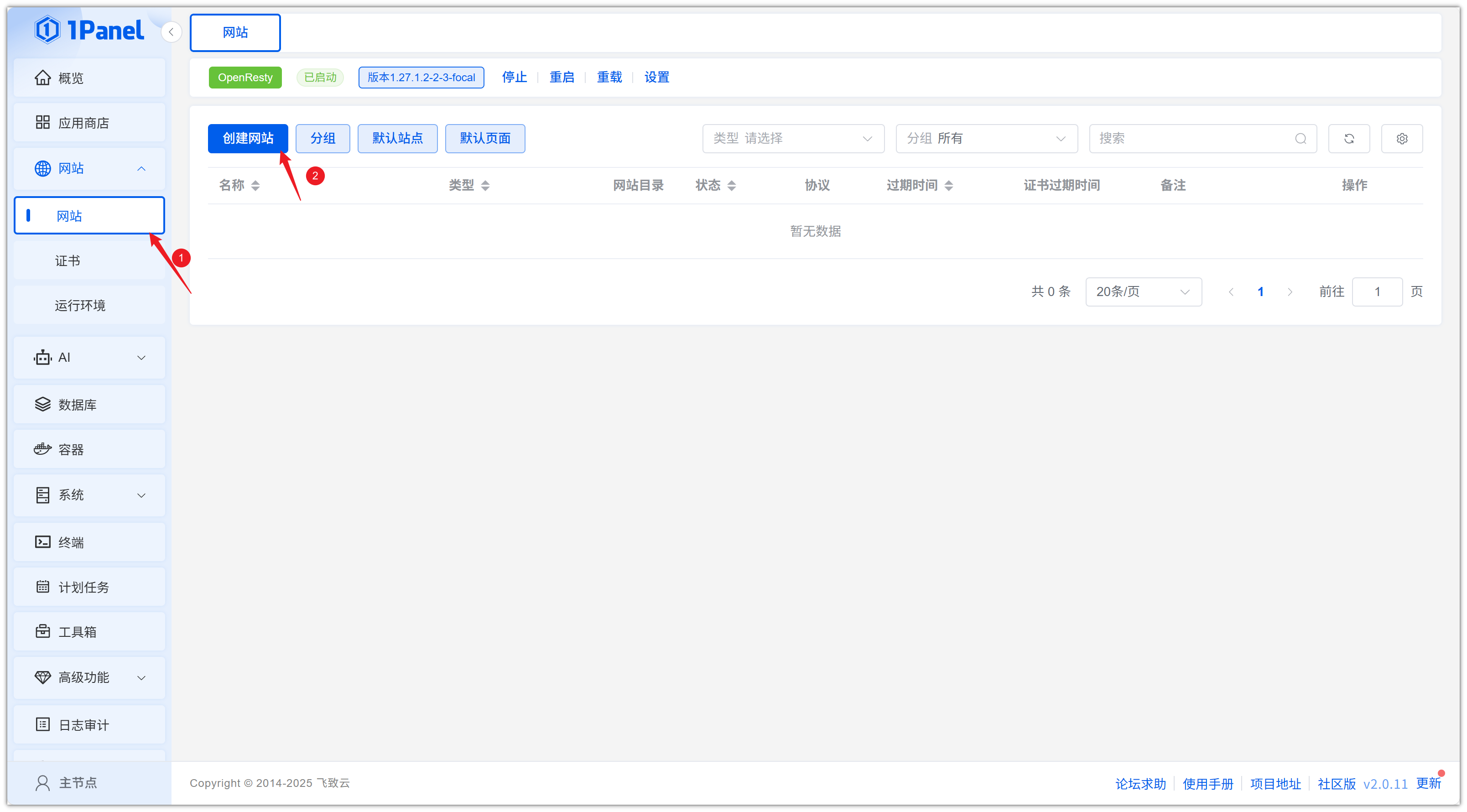The width and height of the screenshot is (1467, 812).
Task: Open the 终端 terminal page
Action: (89, 541)
